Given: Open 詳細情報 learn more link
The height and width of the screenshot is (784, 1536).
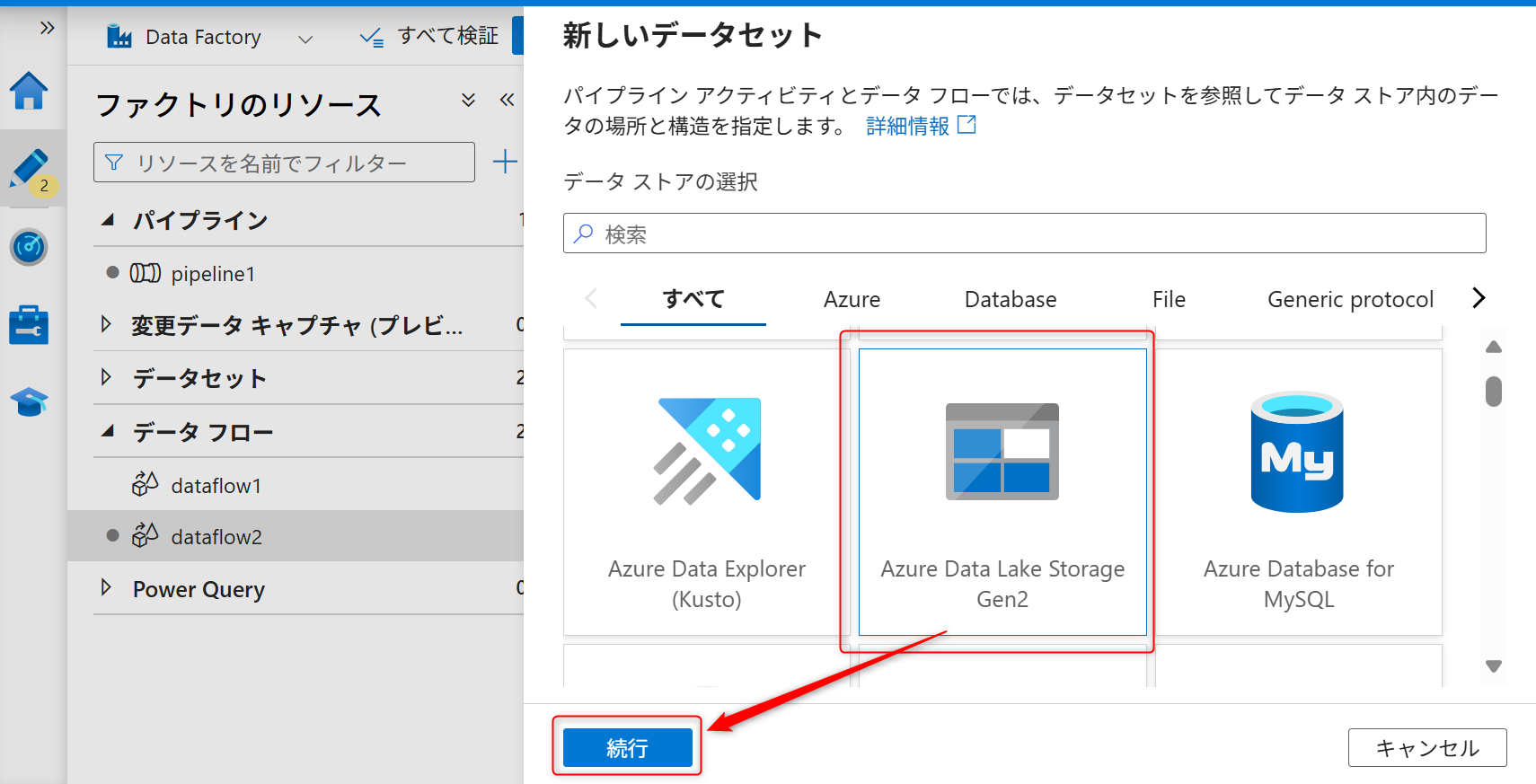Looking at the screenshot, I should pos(921,126).
